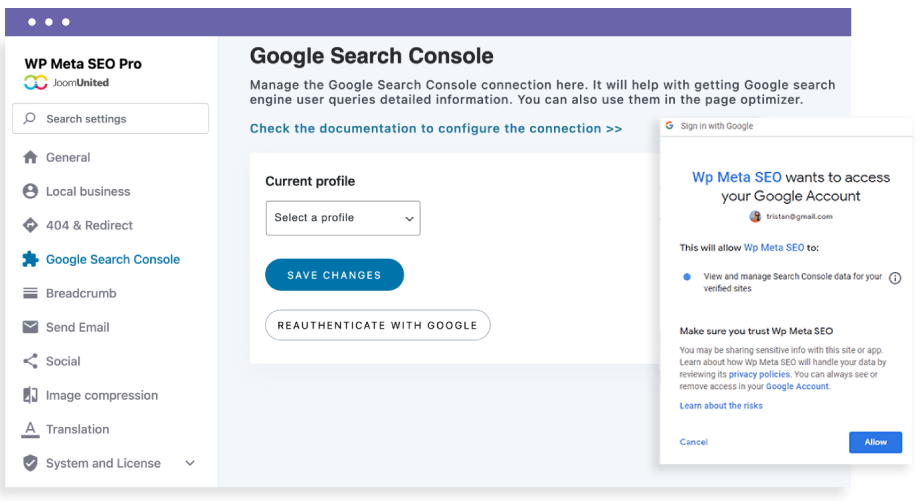Click Reauthenticate with Google button
921x501 pixels.
point(378,325)
